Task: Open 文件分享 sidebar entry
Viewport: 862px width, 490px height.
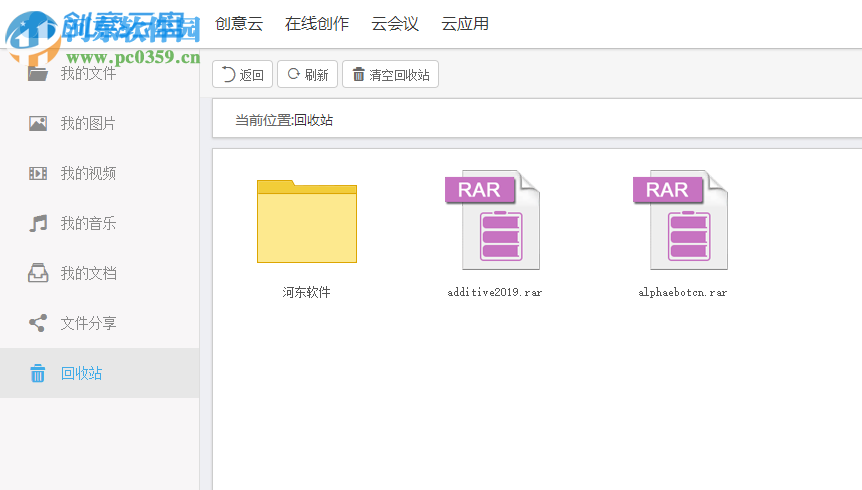Action: 88,323
